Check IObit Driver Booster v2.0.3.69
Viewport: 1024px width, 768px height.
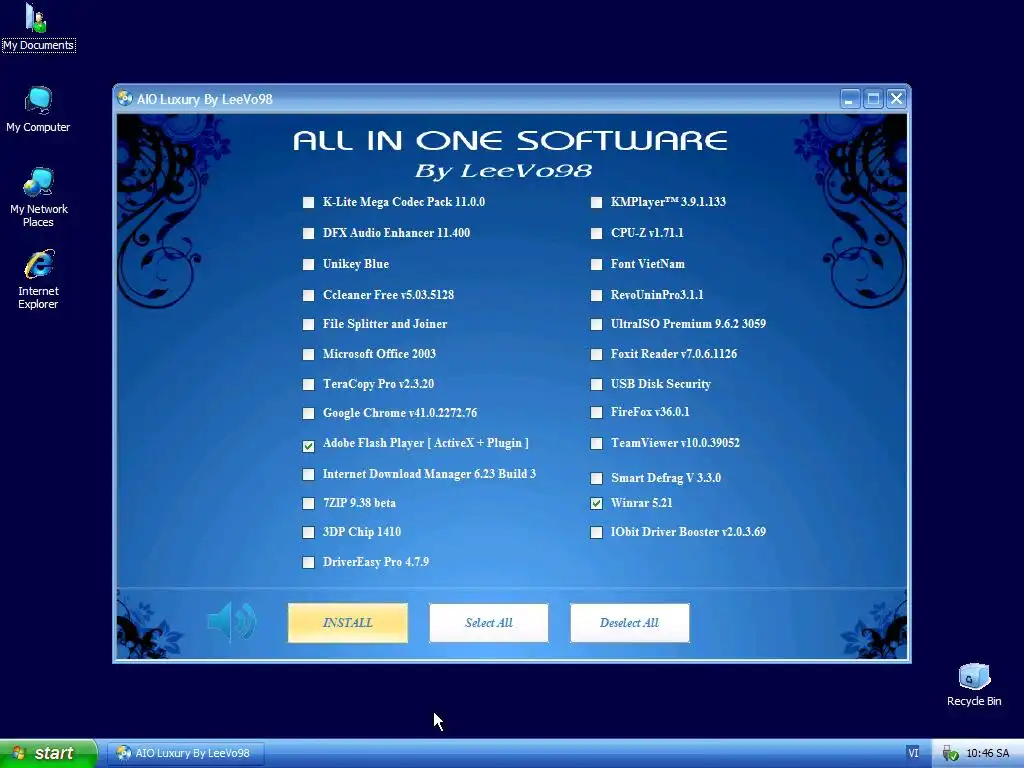tap(596, 532)
